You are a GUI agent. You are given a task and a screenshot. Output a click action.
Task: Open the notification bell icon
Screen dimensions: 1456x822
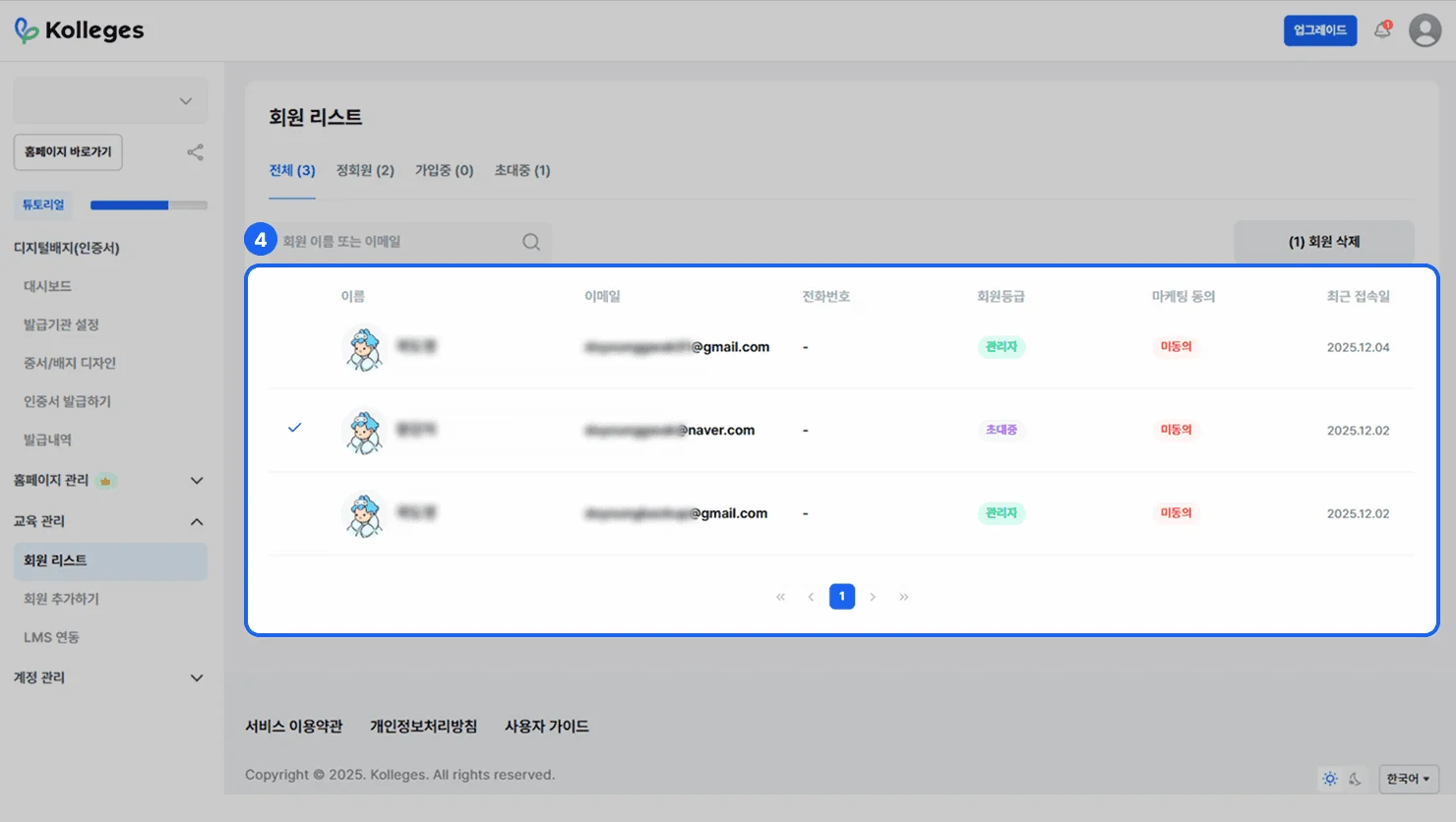pos(1382,30)
